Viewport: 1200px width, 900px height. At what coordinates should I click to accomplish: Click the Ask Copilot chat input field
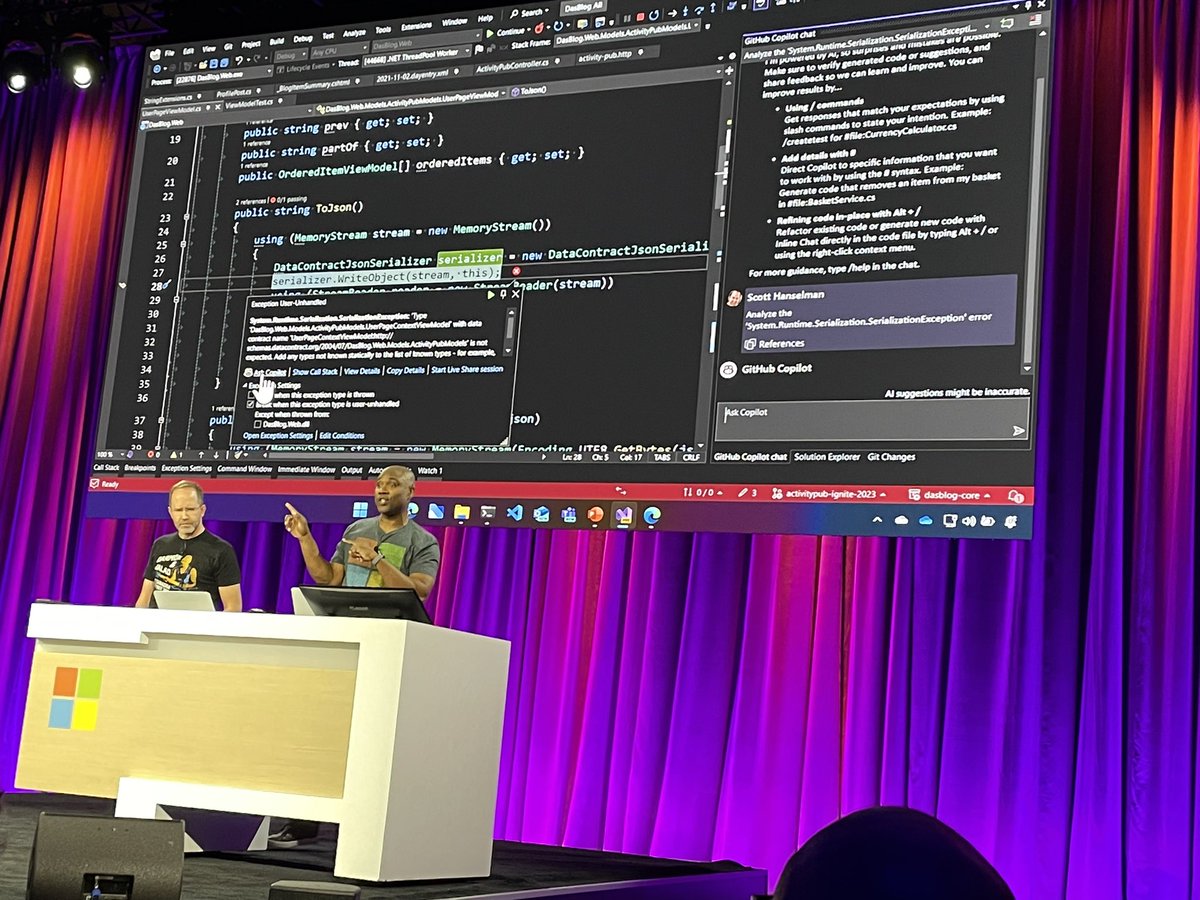(872, 419)
